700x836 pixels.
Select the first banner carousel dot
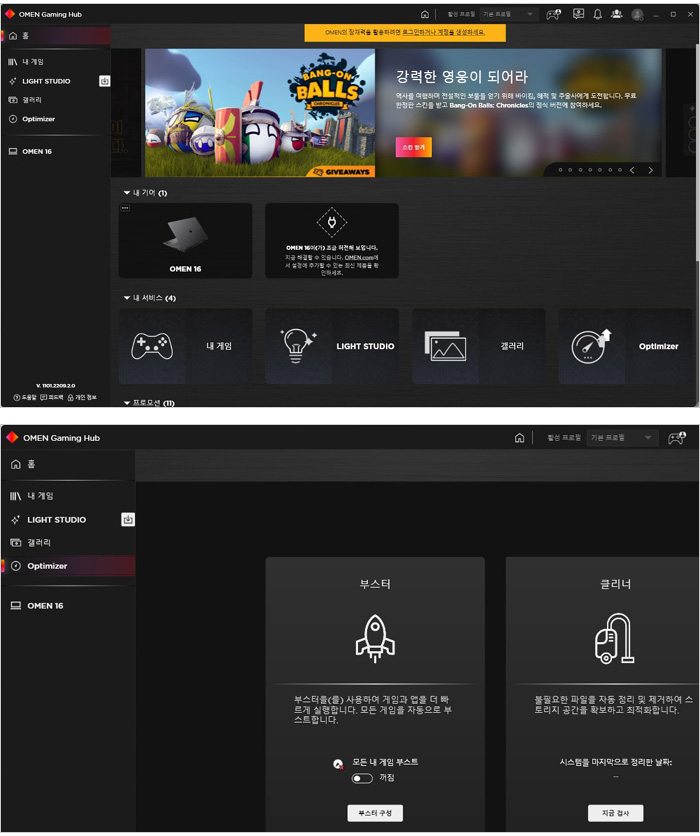(x=560, y=170)
